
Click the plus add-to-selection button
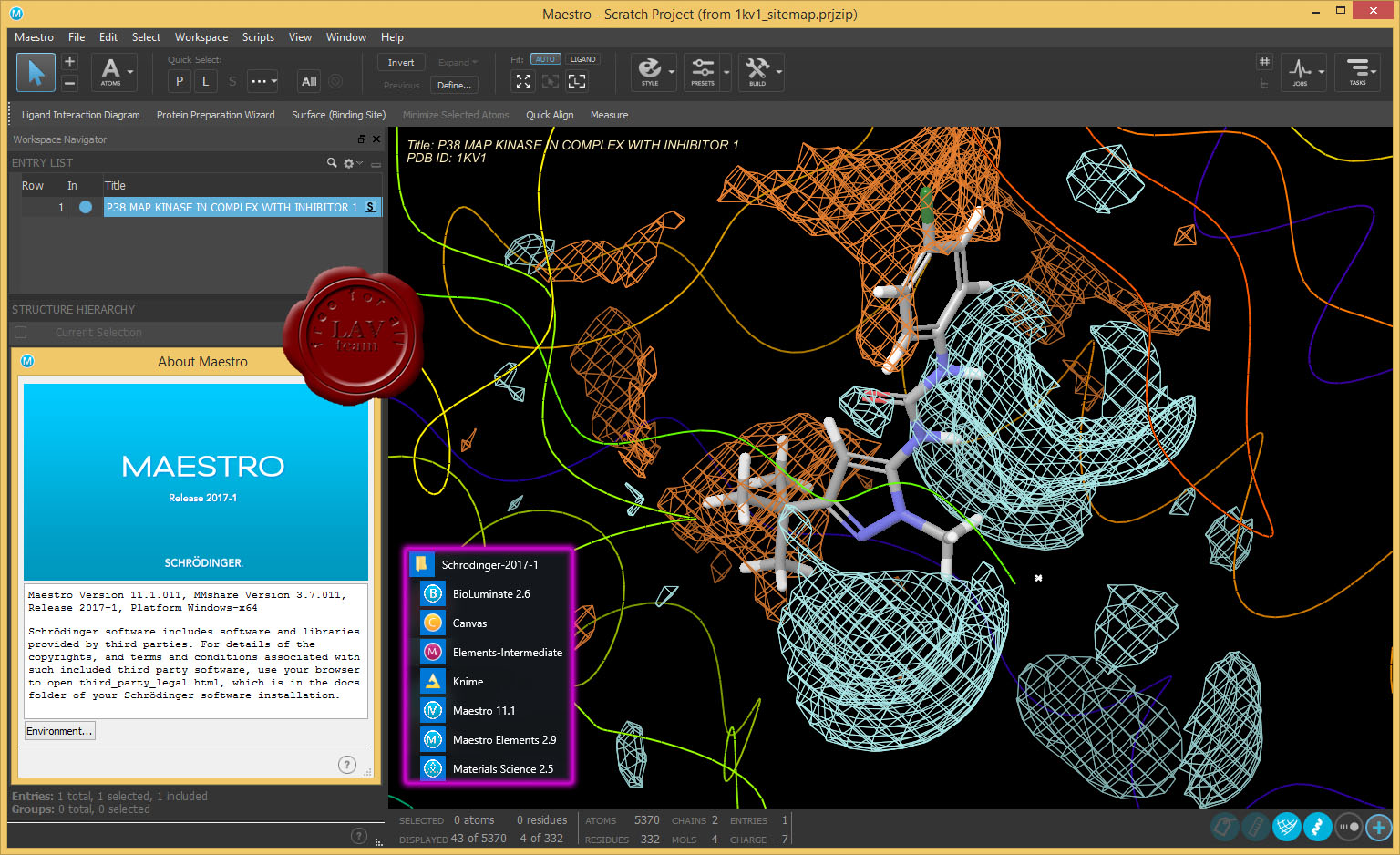click(x=69, y=62)
